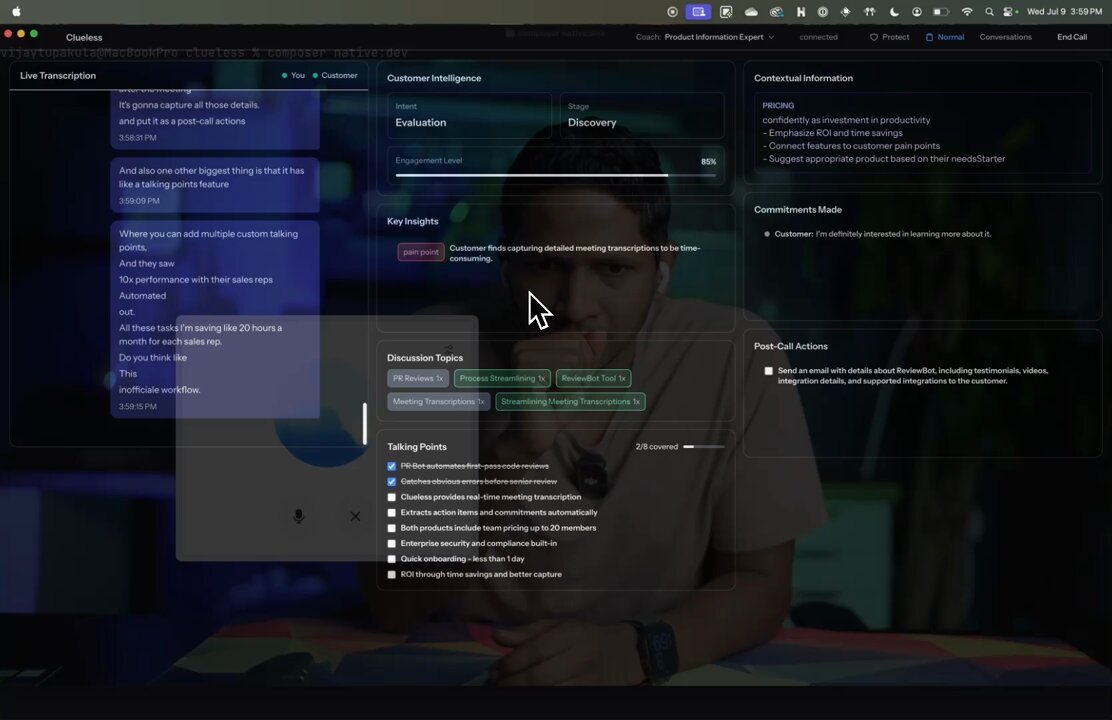Toggle Do Not Disturb moon icon
The height and width of the screenshot is (720, 1112).
point(894,11)
